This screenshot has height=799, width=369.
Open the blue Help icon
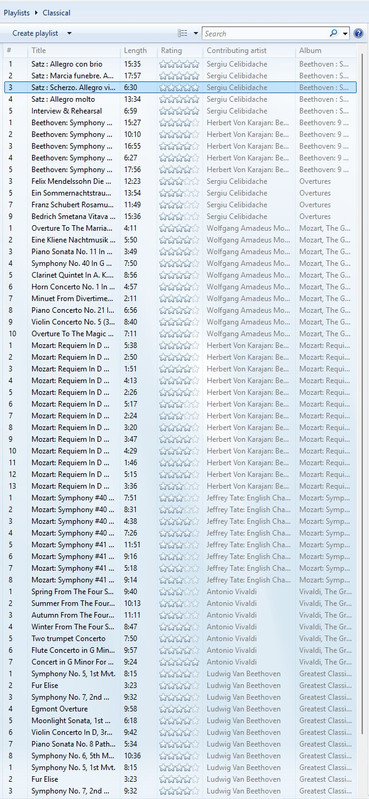click(x=358, y=33)
